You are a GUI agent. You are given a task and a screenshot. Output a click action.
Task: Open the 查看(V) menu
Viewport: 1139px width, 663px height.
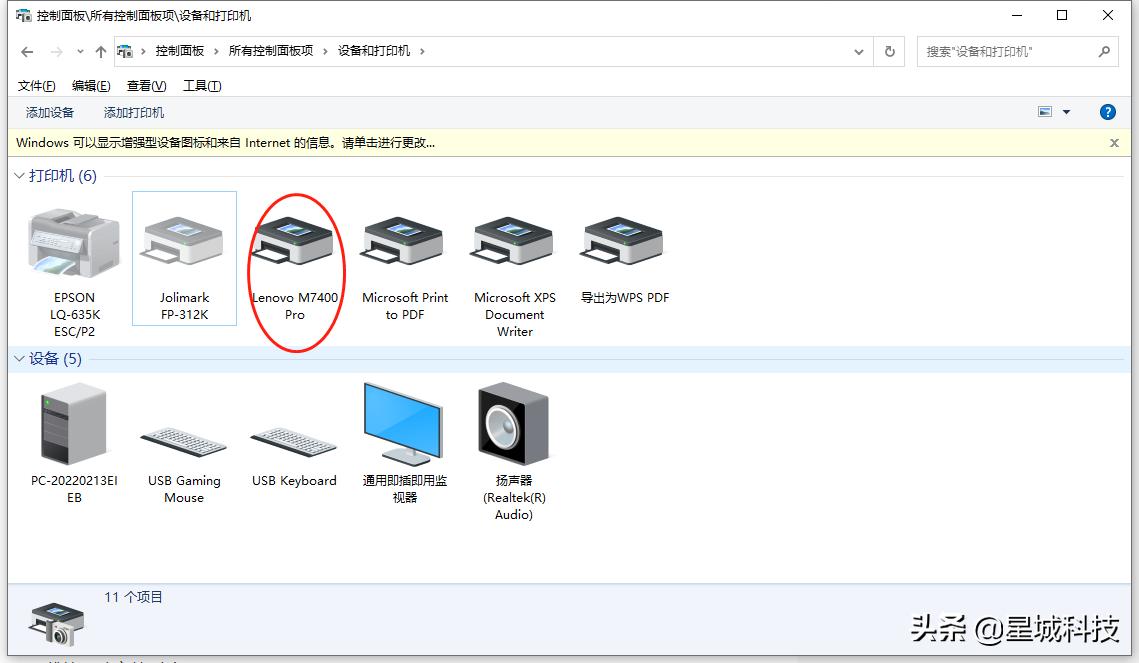click(x=145, y=85)
